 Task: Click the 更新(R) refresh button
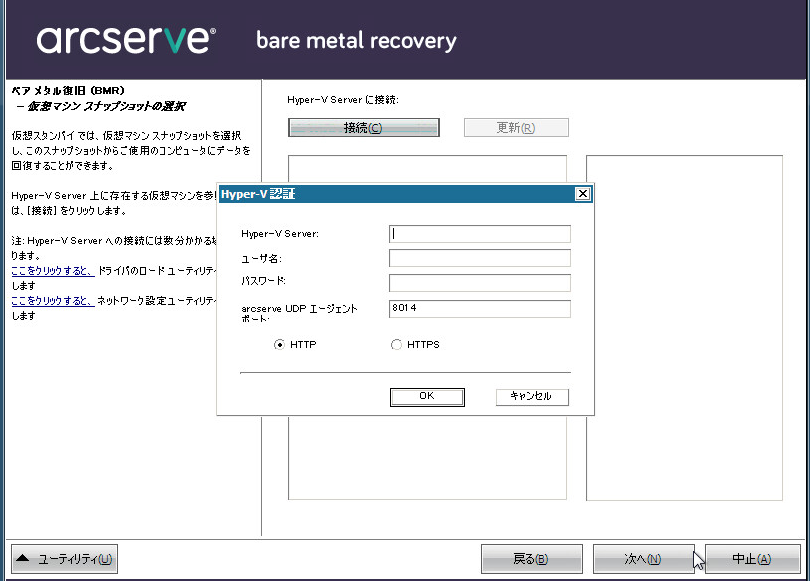click(516, 128)
